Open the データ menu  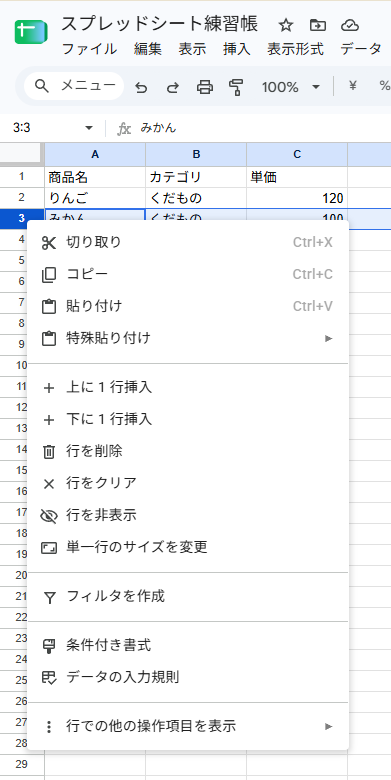(x=361, y=49)
